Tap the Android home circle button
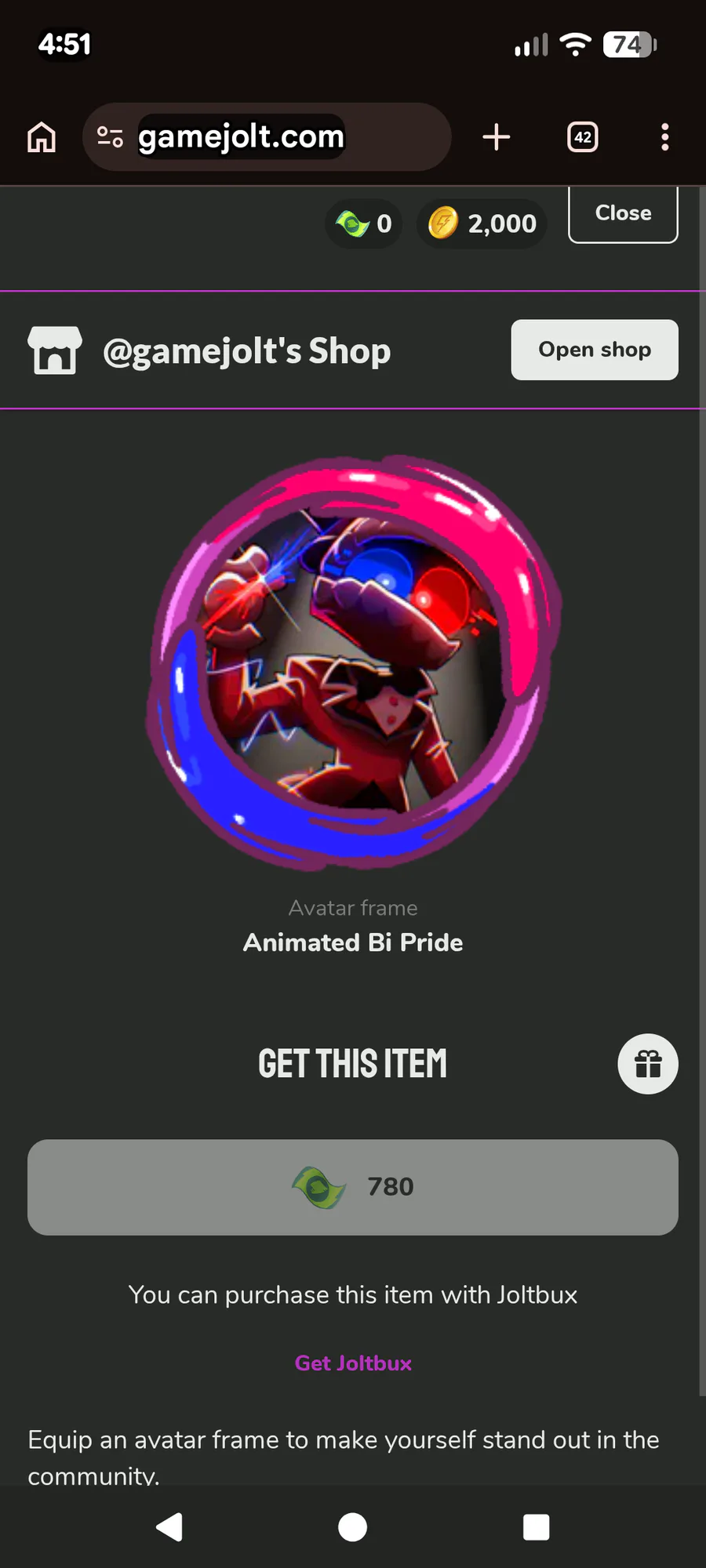The height and width of the screenshot is (1568, 706). point(352,1527)
